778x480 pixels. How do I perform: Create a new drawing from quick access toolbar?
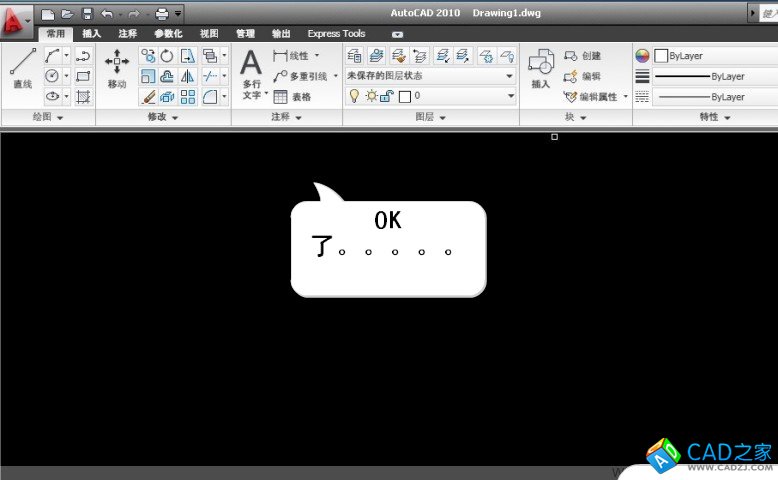coord(48,14)
